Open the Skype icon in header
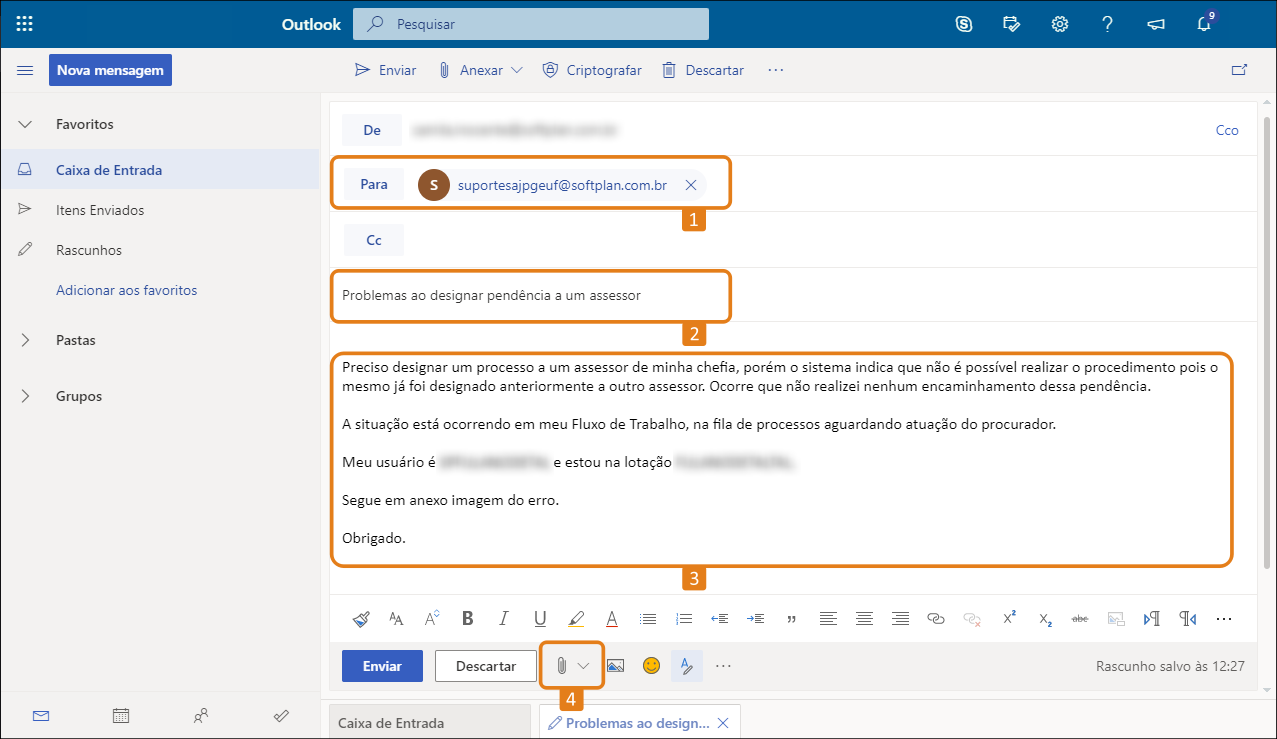 pyautogui.click(x=964, y=24)
